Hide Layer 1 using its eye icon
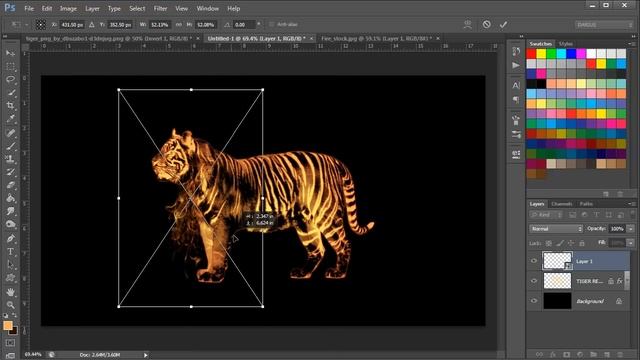This screenshot has height=360, width=640. (x=534, y=261)
